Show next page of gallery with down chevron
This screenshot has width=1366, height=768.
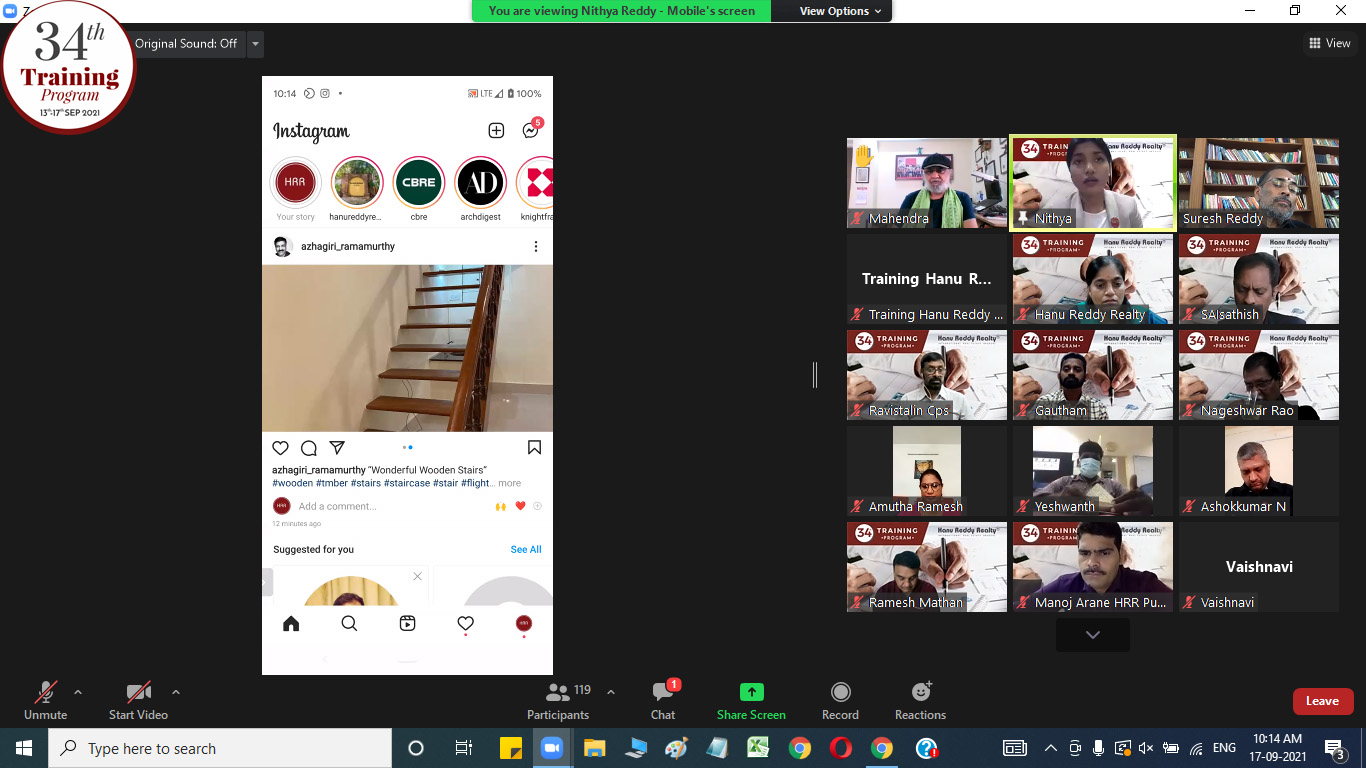click(x=1093, y=635)
